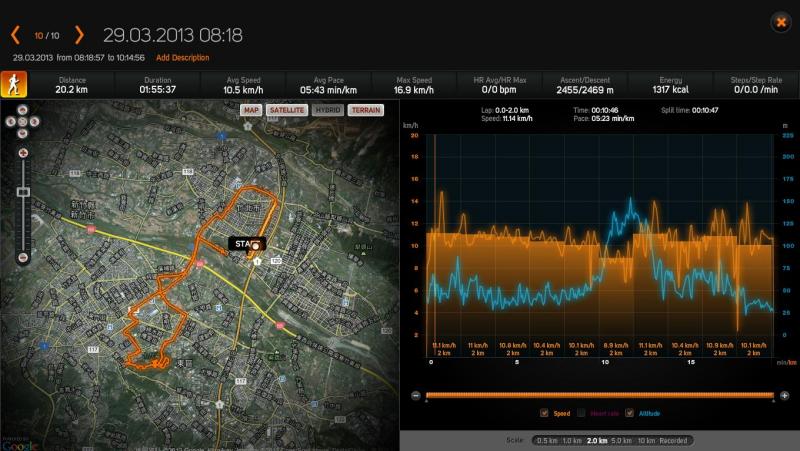The height and width of the screenshot is (451, 800).
Task: Select the first lap labeled 11.1 km/h
Action: [x=443, y=349]
